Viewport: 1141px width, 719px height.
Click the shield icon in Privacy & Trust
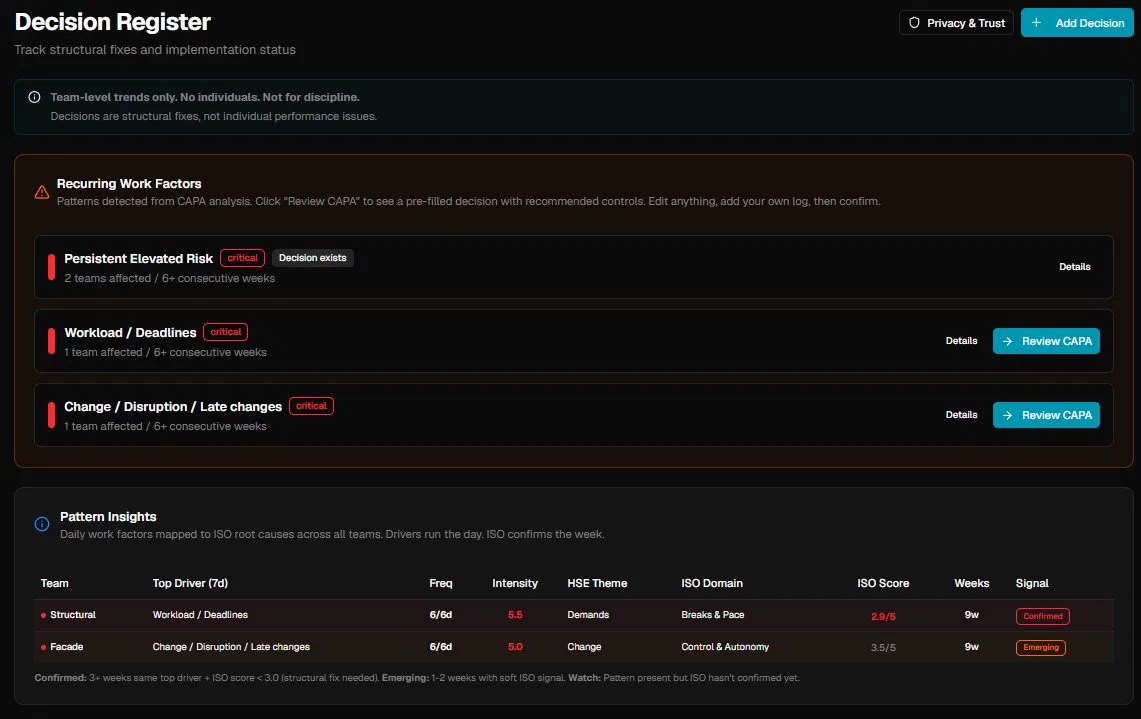coord(914,23)
